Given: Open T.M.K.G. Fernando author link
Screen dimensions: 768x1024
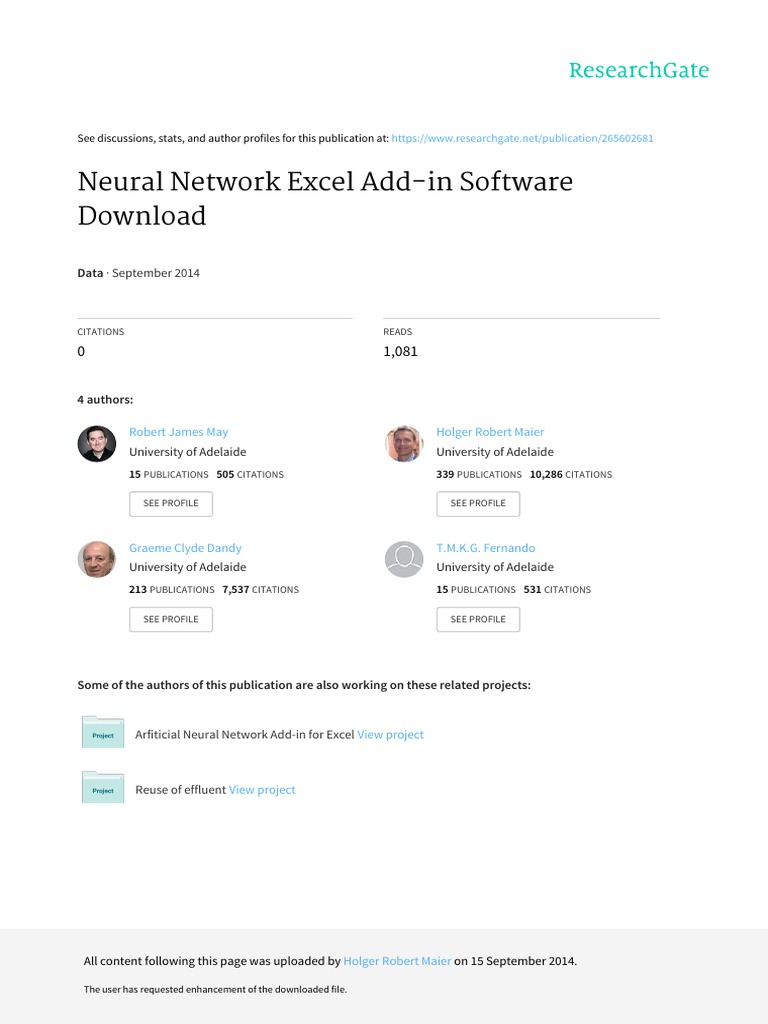Looking at the screenshot, I should pyautogui.click(x=485, y=548).
